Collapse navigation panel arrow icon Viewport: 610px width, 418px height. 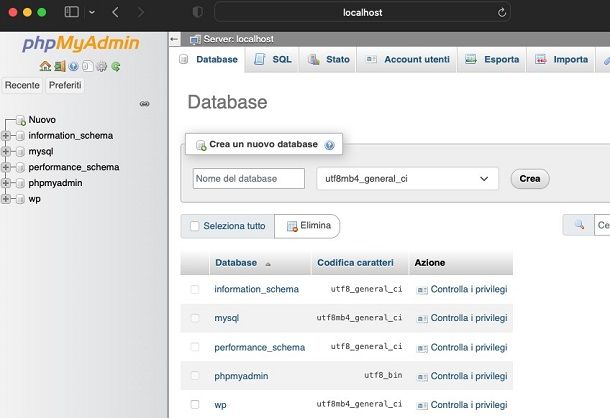click(x=174, y=39)
